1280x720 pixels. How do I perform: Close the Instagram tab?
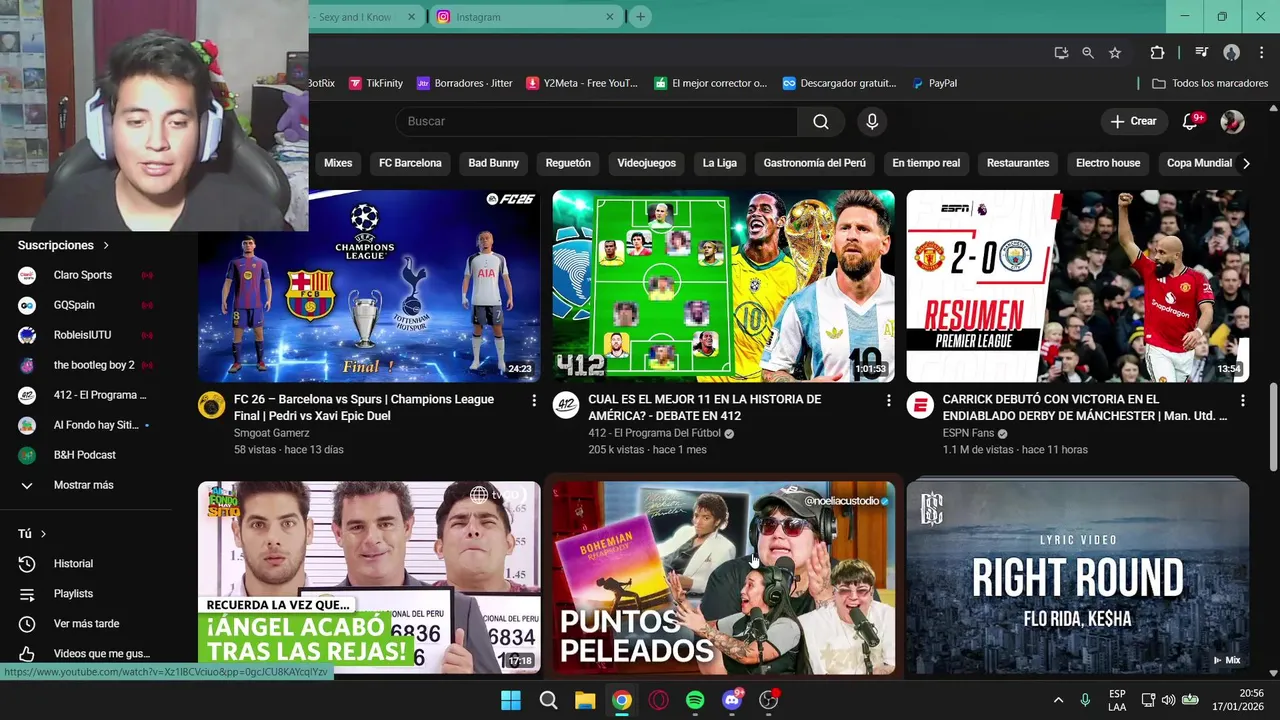pos(610,17)
